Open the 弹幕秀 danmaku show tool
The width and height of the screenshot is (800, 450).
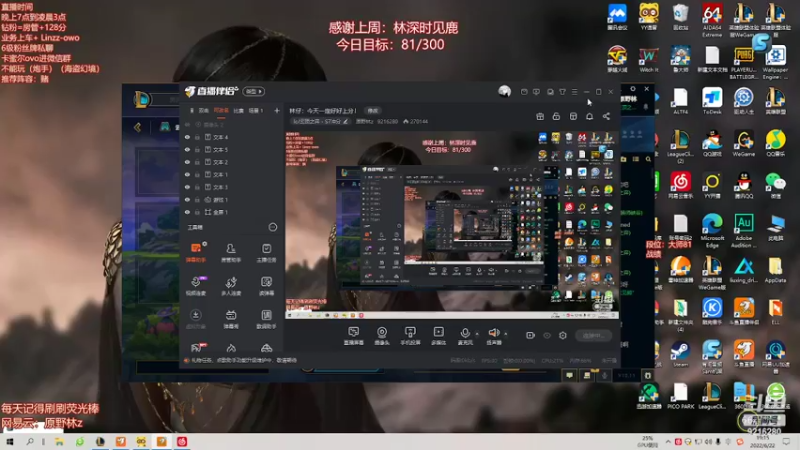(231, 319)
